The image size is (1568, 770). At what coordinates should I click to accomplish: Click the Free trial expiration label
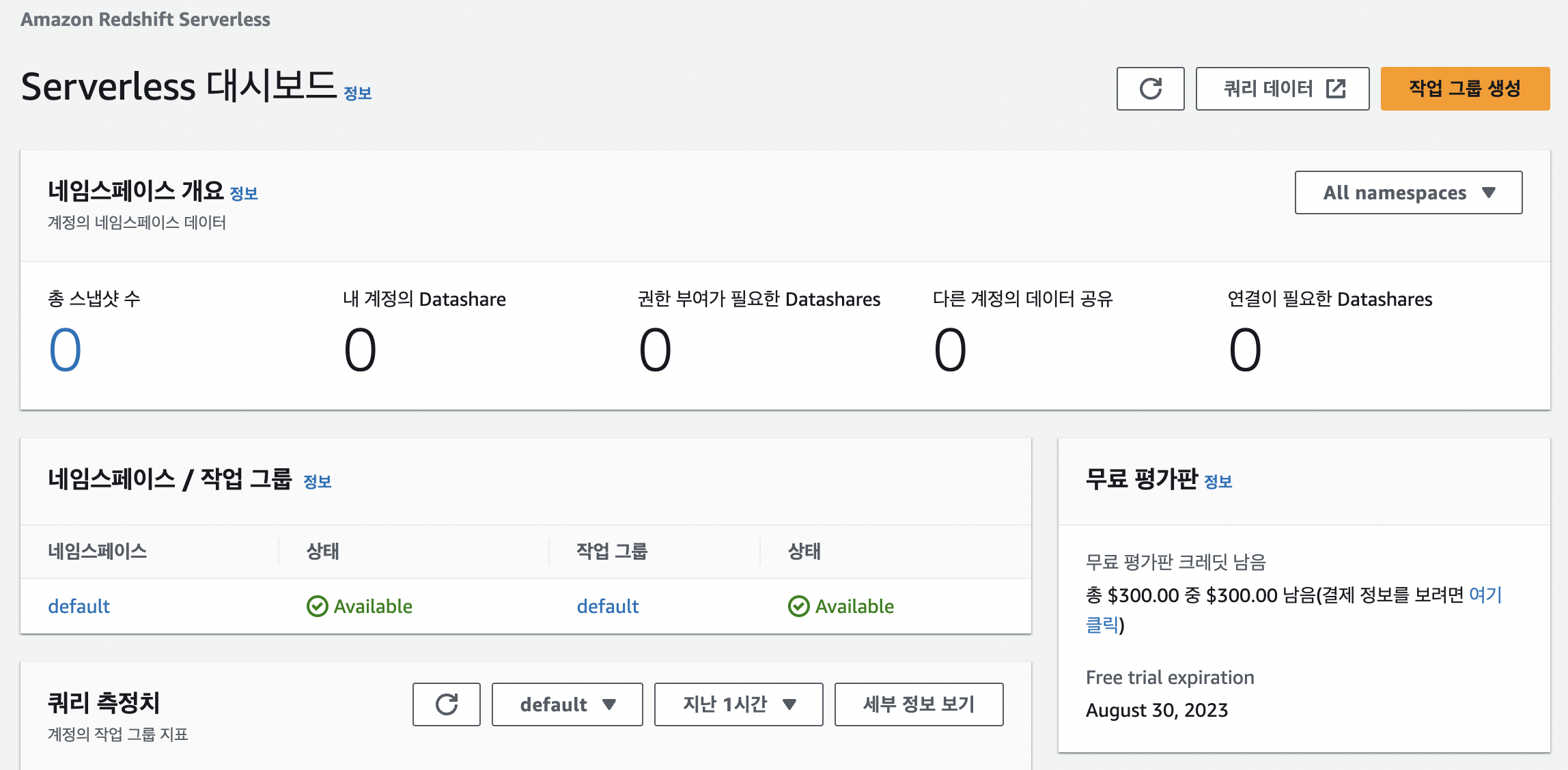(x=1170, y=678)
